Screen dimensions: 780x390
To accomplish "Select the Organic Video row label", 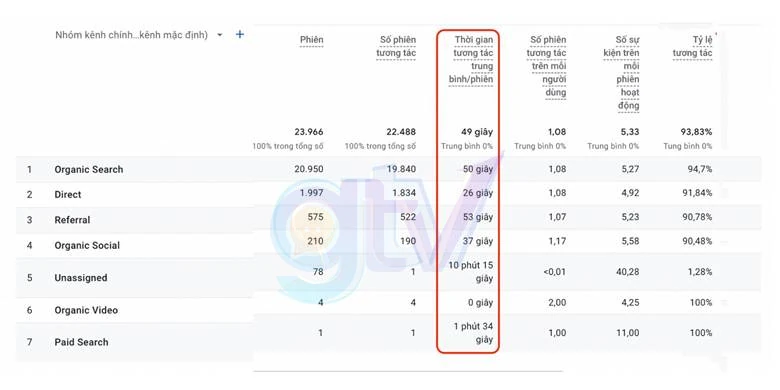I will coord(86,310).
